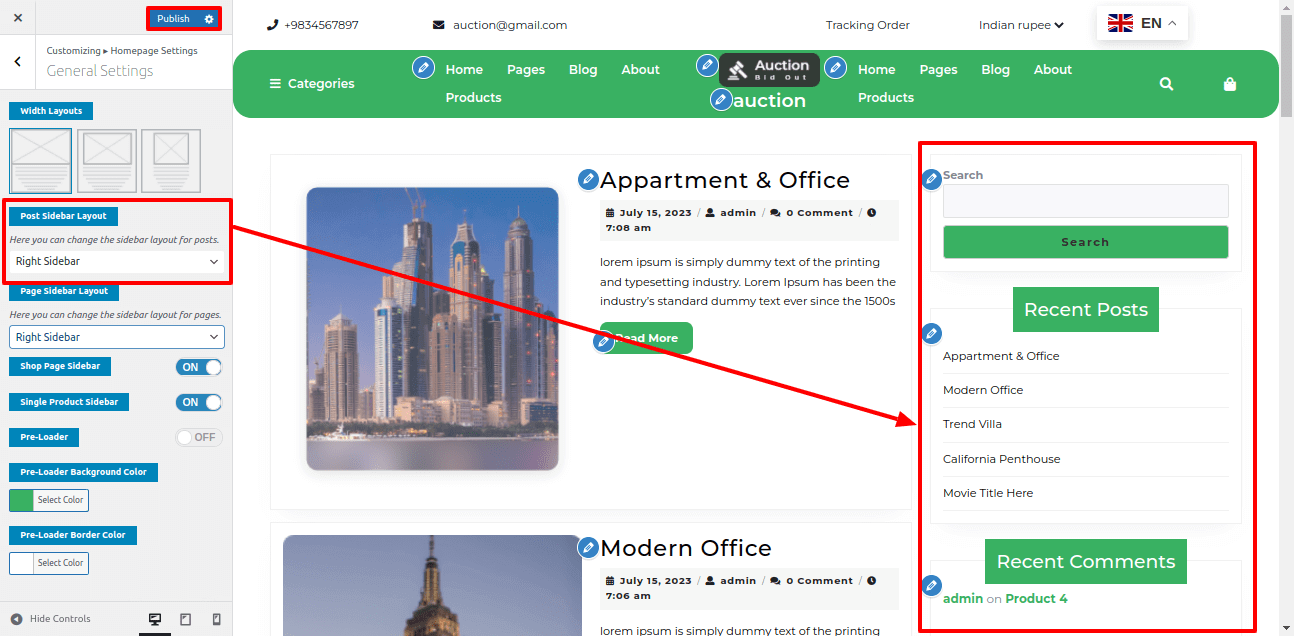Click the search magnifier icon in the header
Viewport: 1294px width, 636px height.
[x=1166, y=84]
